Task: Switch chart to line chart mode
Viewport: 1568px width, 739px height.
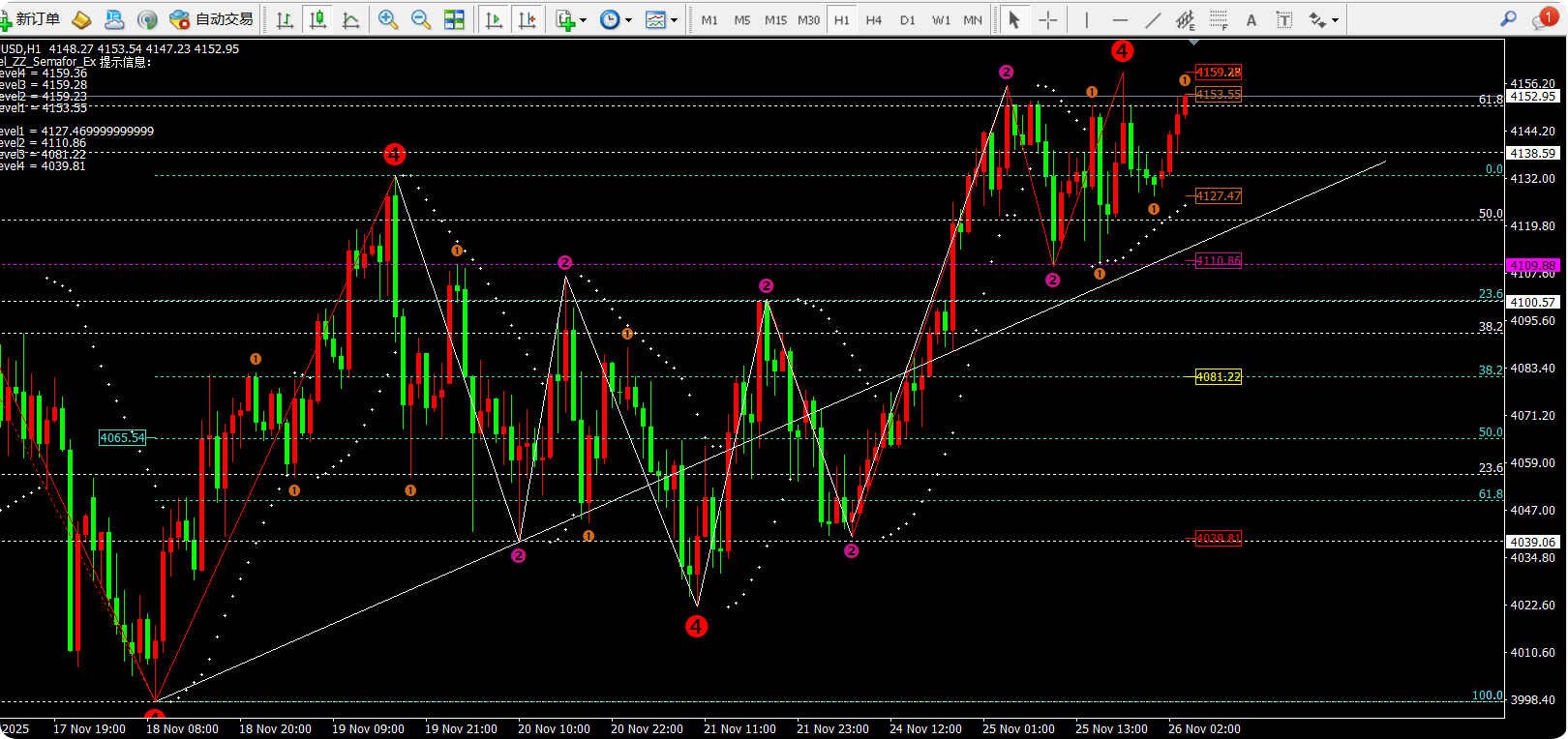Action: (x=350, y=19)
